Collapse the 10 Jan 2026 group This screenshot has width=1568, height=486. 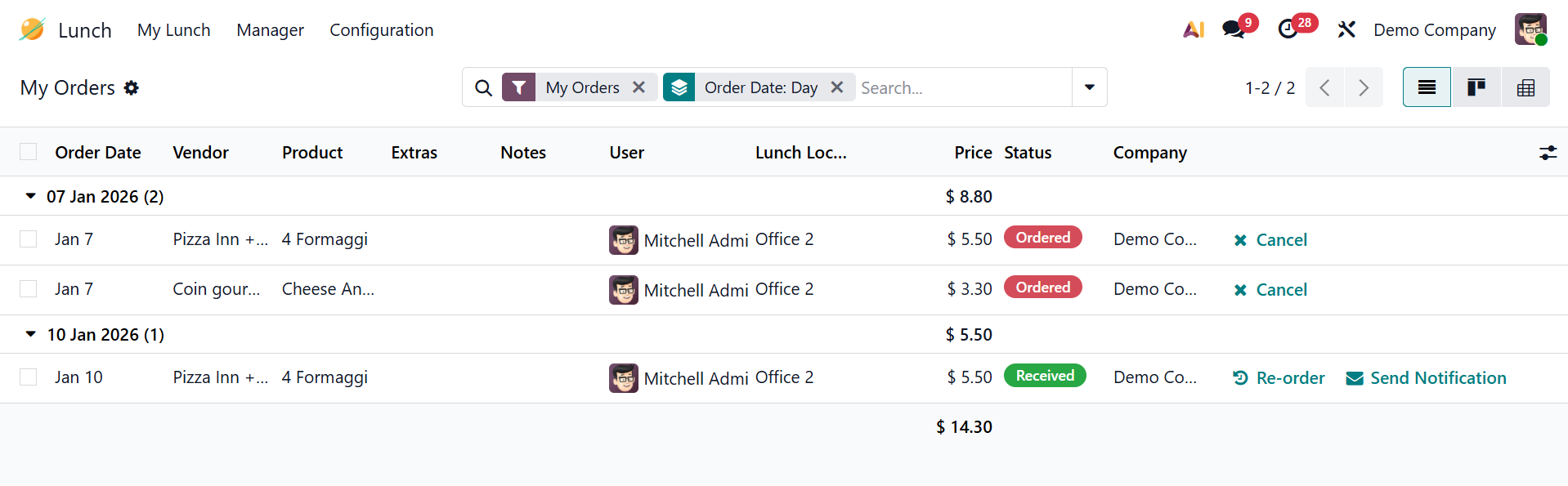click(x=31, y=334)
